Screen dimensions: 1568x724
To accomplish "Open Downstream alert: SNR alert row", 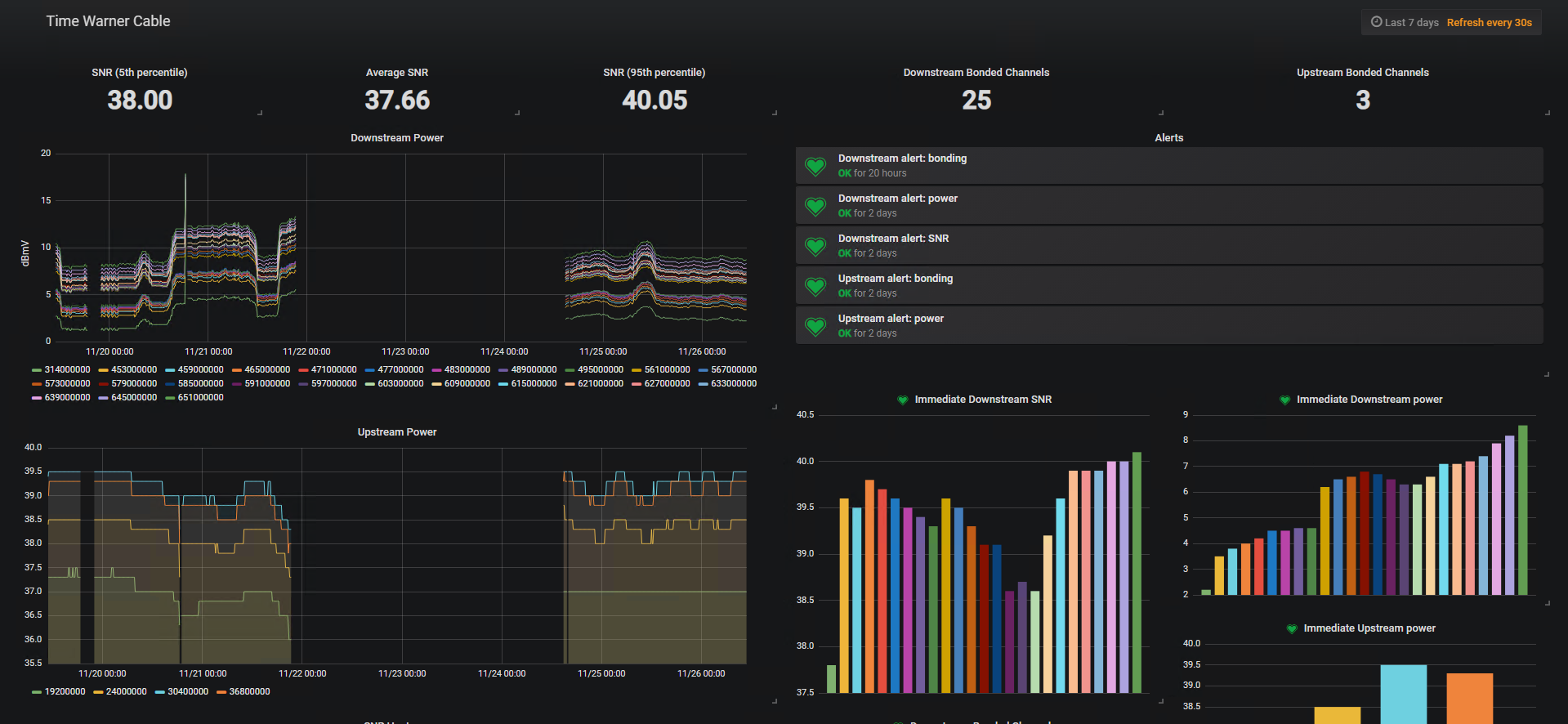I will (x=1169, y=246).
